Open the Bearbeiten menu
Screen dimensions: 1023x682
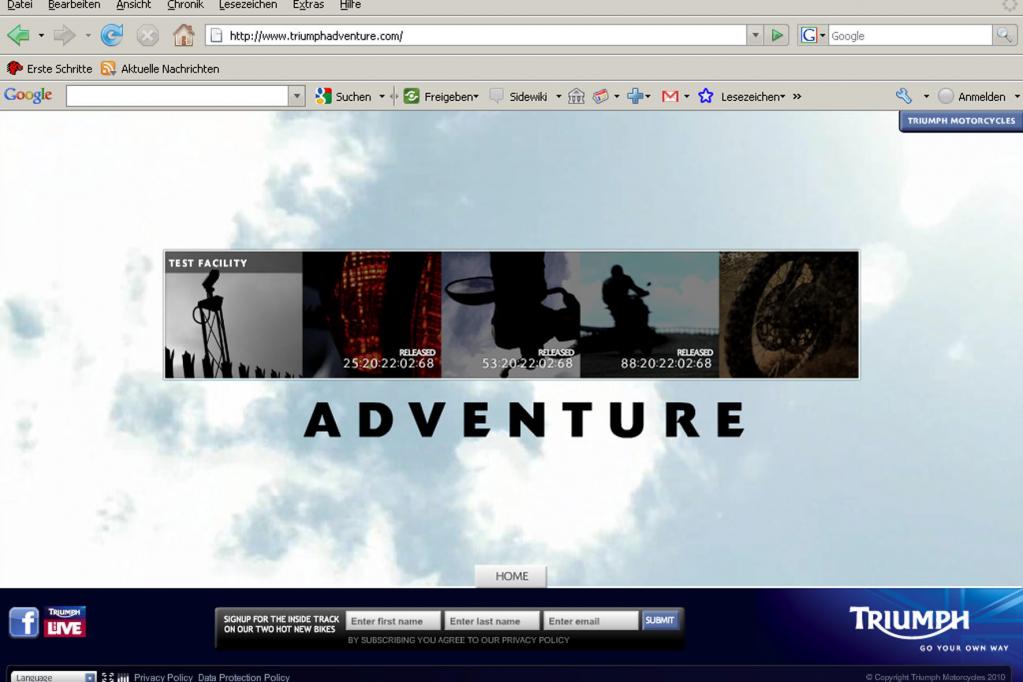74,5
